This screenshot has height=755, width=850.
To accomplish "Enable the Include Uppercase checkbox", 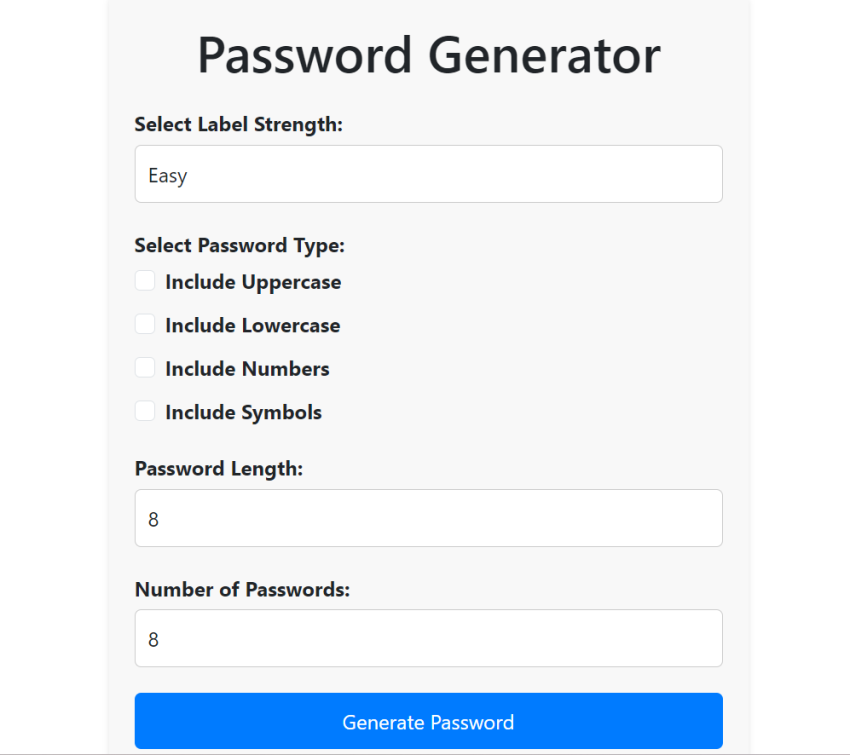I will (x=145, y=281).
